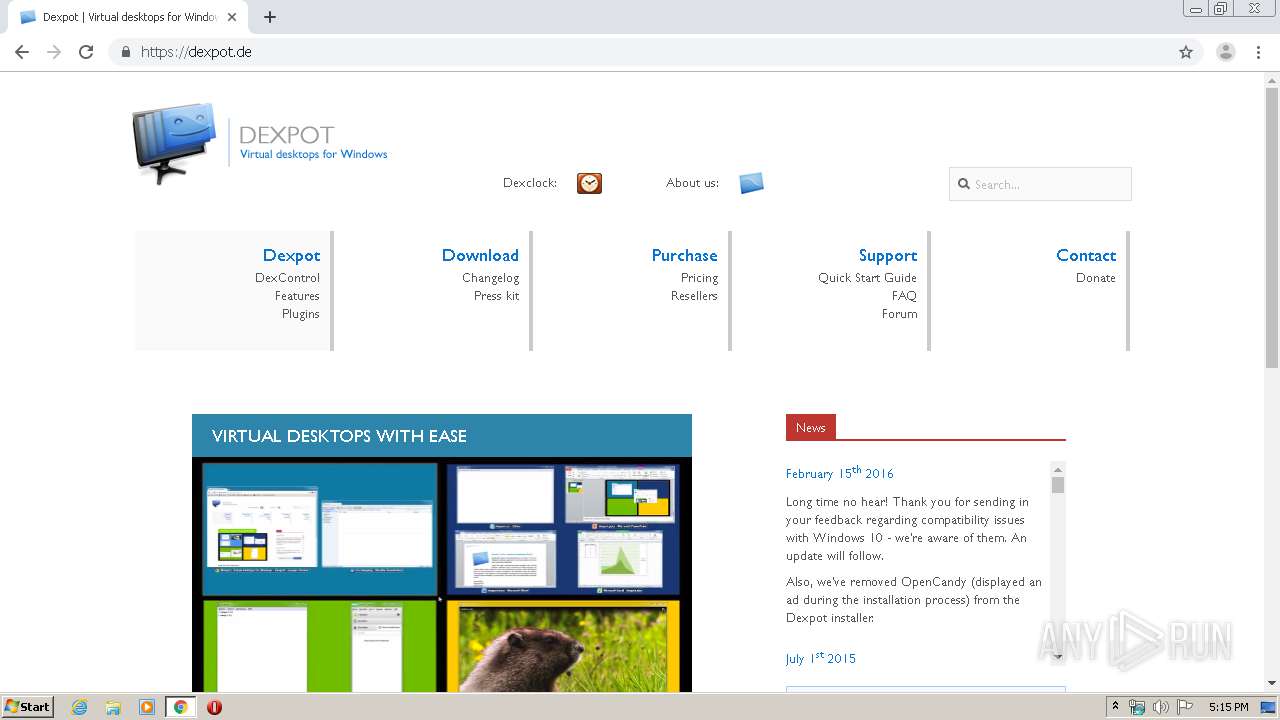Click the taskbar clock showing 5:15 PM
This screenshot has height=720, width=1280.
point(1228,707)
